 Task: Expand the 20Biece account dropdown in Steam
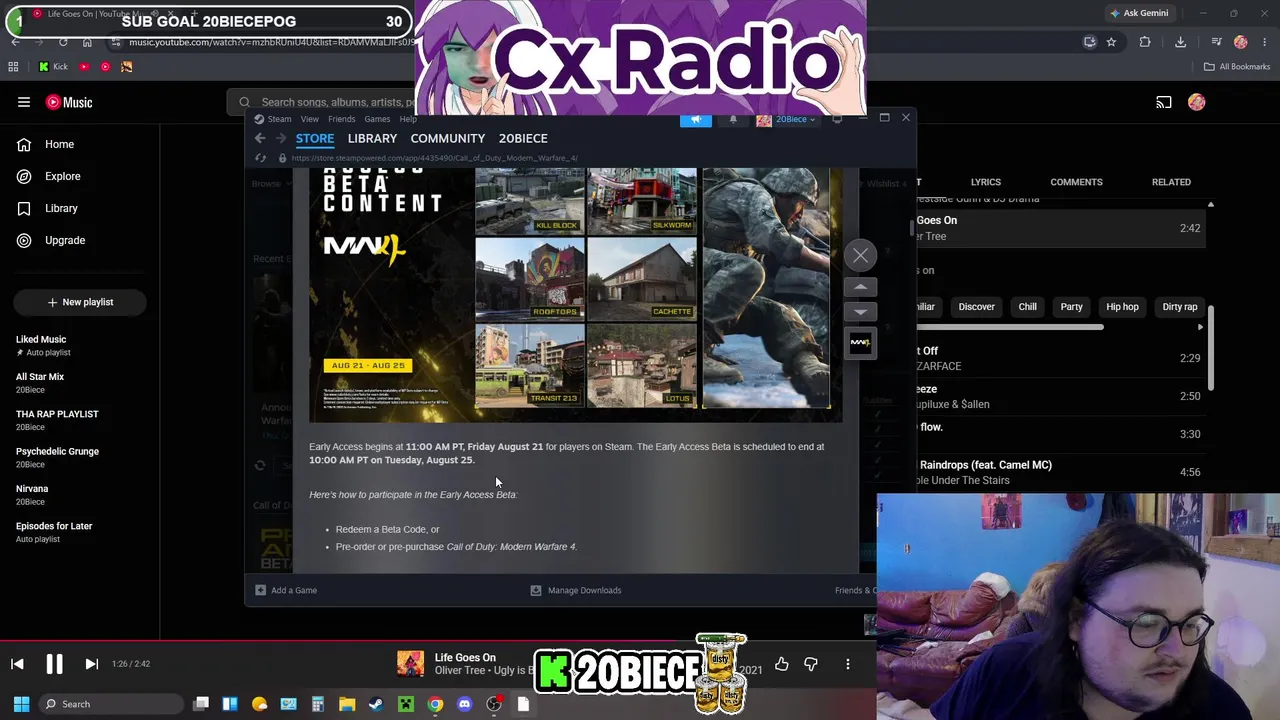click(x=786, y=119)
